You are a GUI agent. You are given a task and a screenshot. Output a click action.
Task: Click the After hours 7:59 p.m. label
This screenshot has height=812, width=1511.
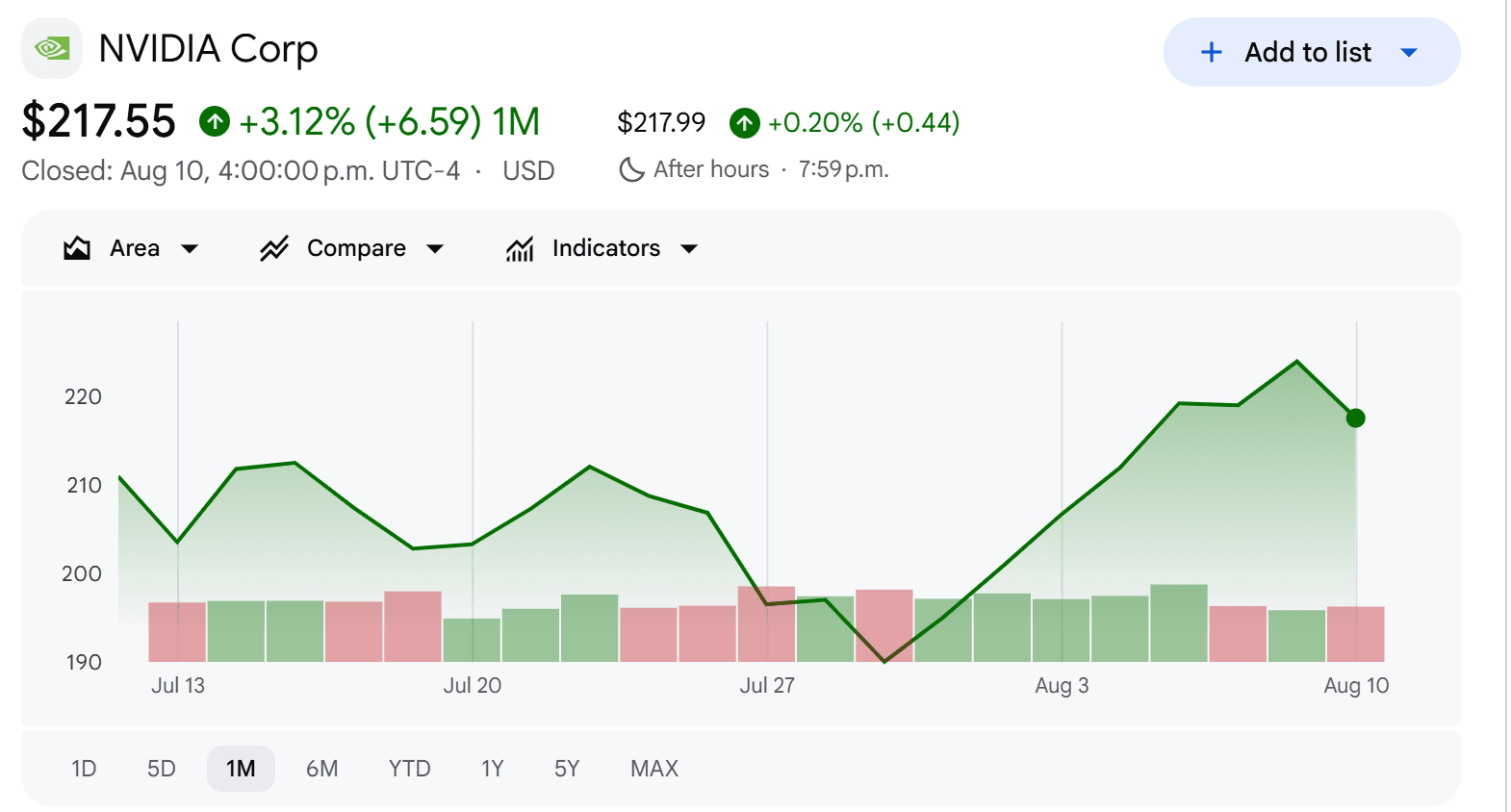click(x=771, y=169)
